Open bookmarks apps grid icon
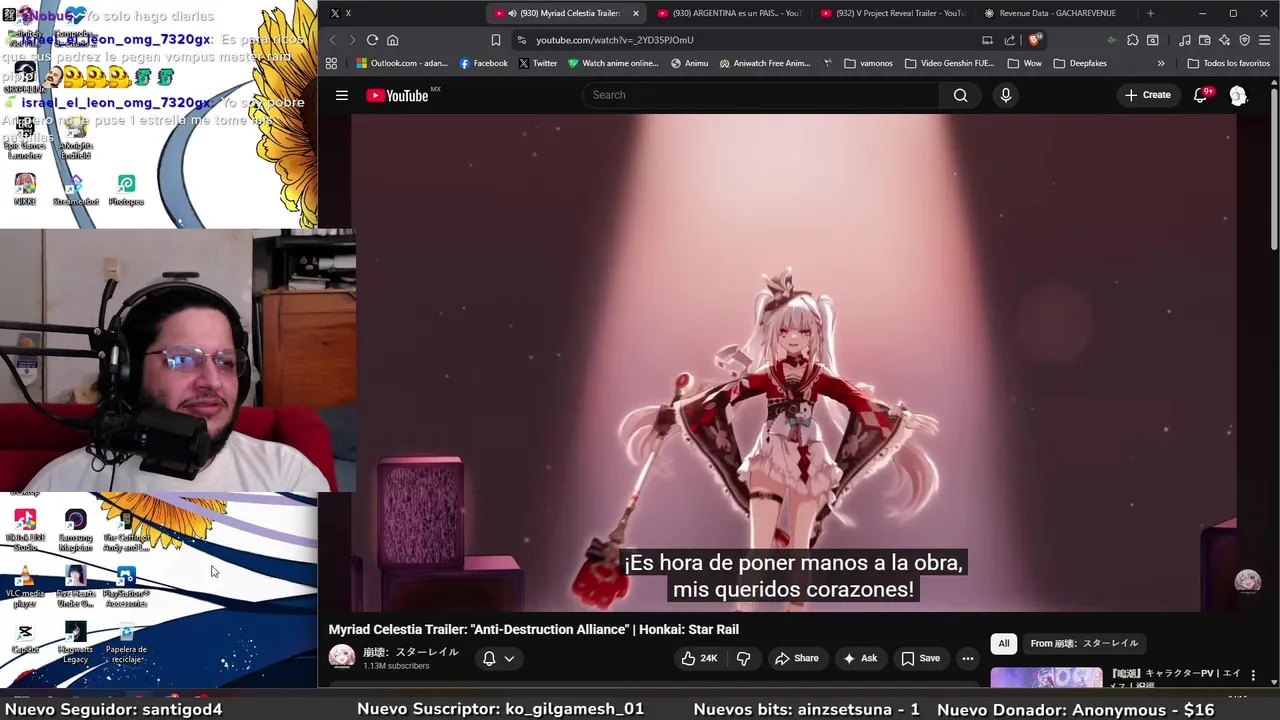 pos(331,63)
